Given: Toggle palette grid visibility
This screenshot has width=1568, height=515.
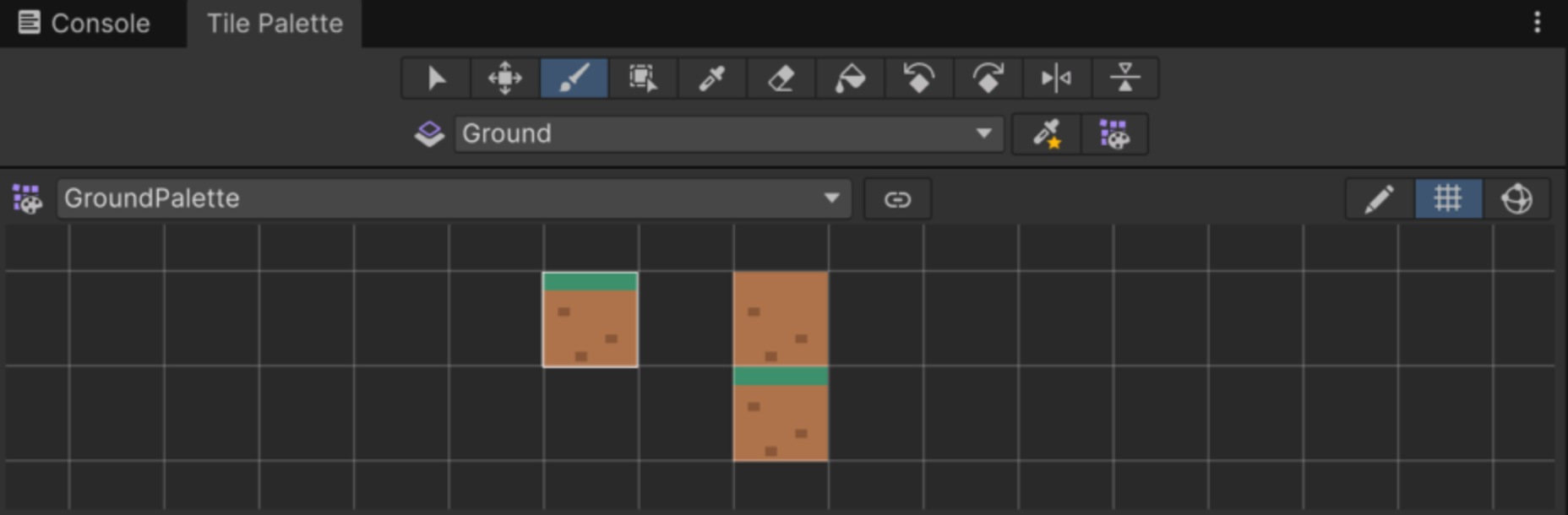Looking at the screenshot, I should (1448, 199).
